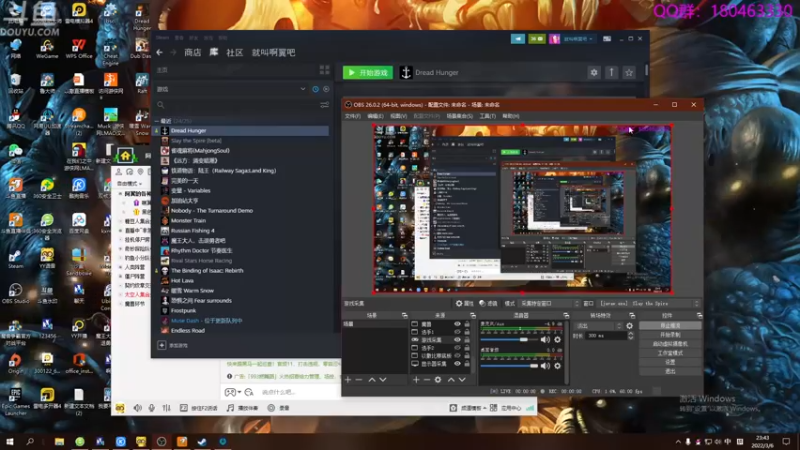Open the scene transition type dropdown

pos(598,326)
